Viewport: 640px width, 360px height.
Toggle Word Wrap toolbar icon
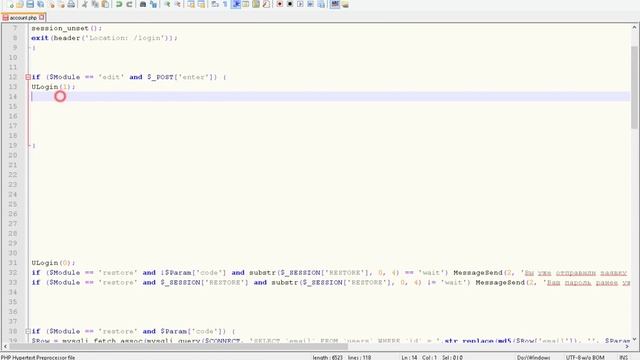click(x=215, y=4)
